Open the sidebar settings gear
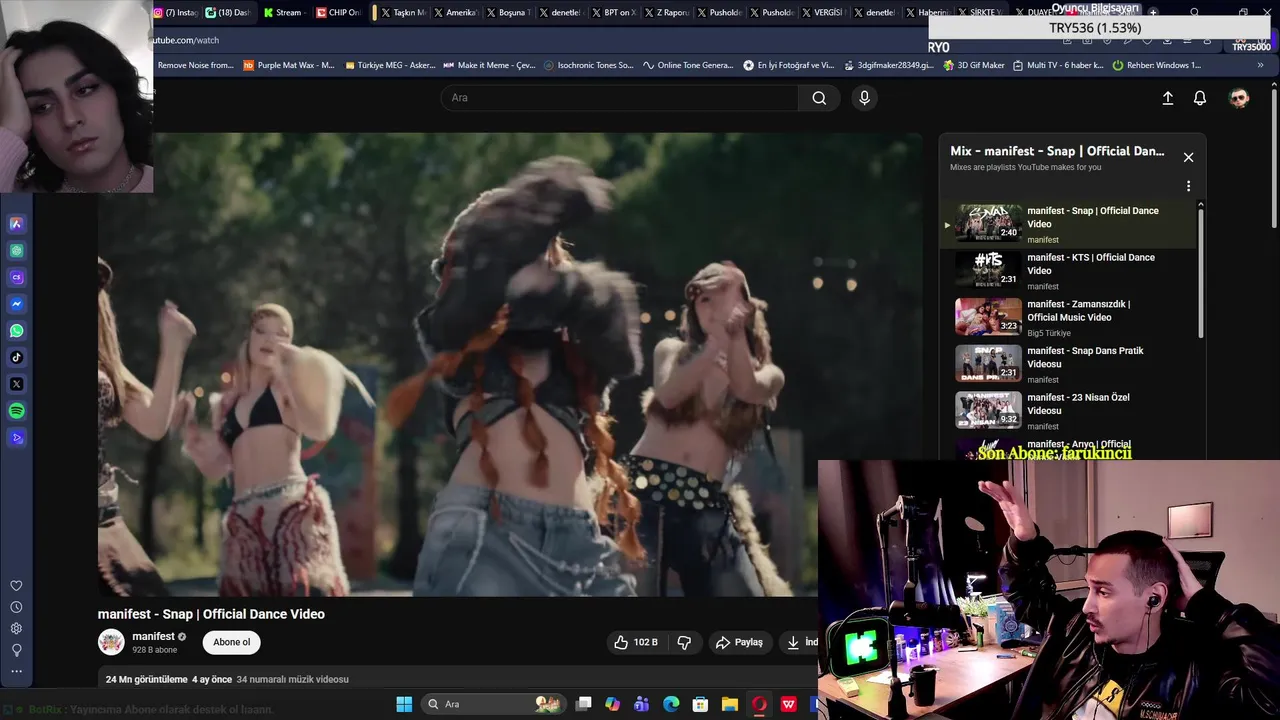Screen dimensions: 1280x720 coord(16,629)
